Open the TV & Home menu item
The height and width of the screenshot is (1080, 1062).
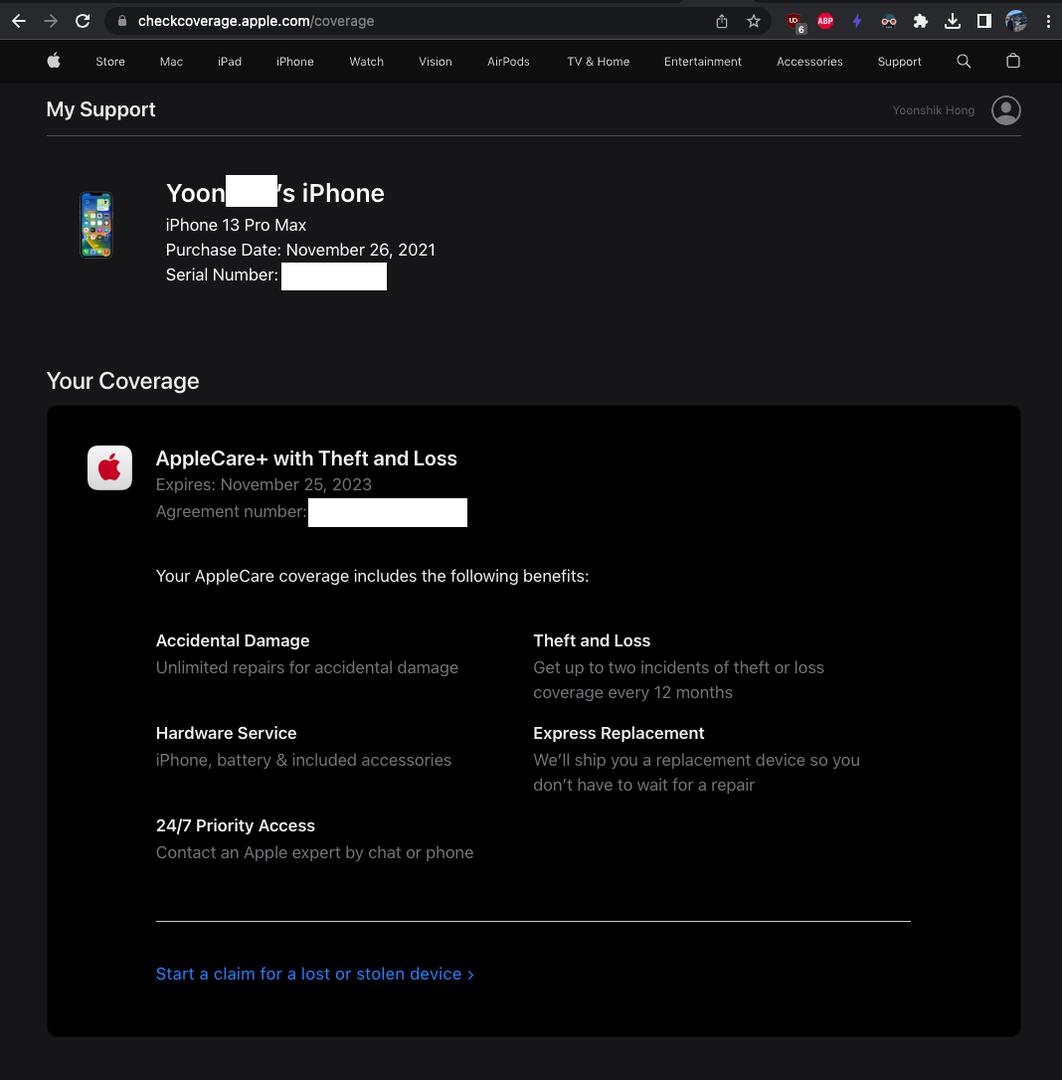point(598,61)
